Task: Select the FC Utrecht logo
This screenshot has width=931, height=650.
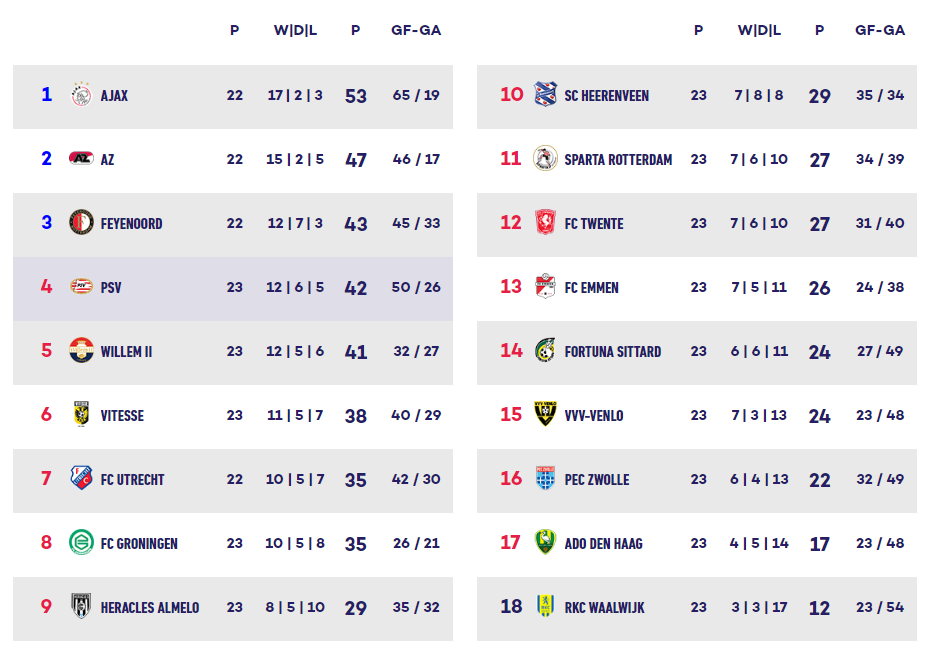Action: coord(81,479)
